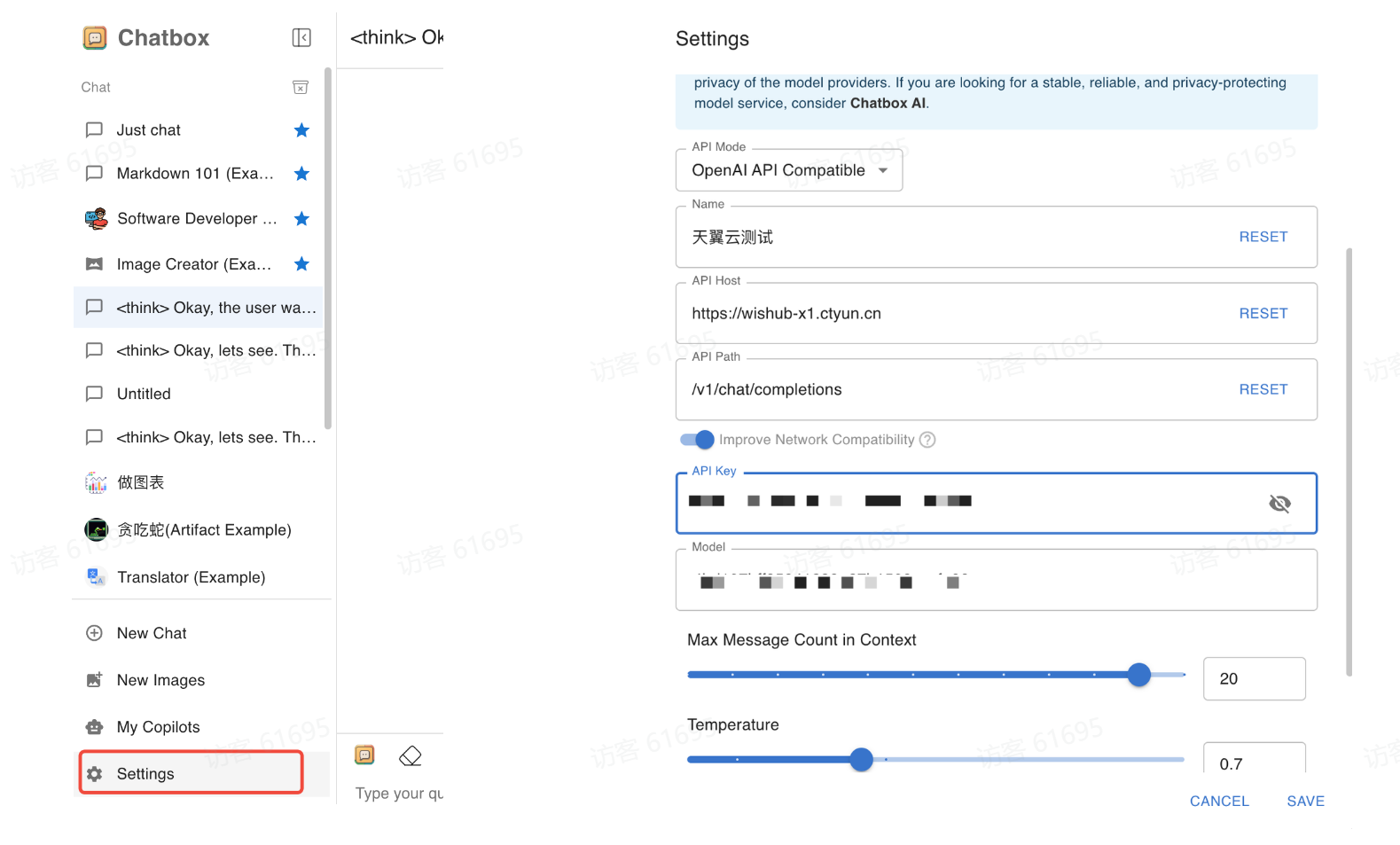Click the 贪吃蛇 artifact avatar icon
The image size is (1400, 845).
coord(96,529)
